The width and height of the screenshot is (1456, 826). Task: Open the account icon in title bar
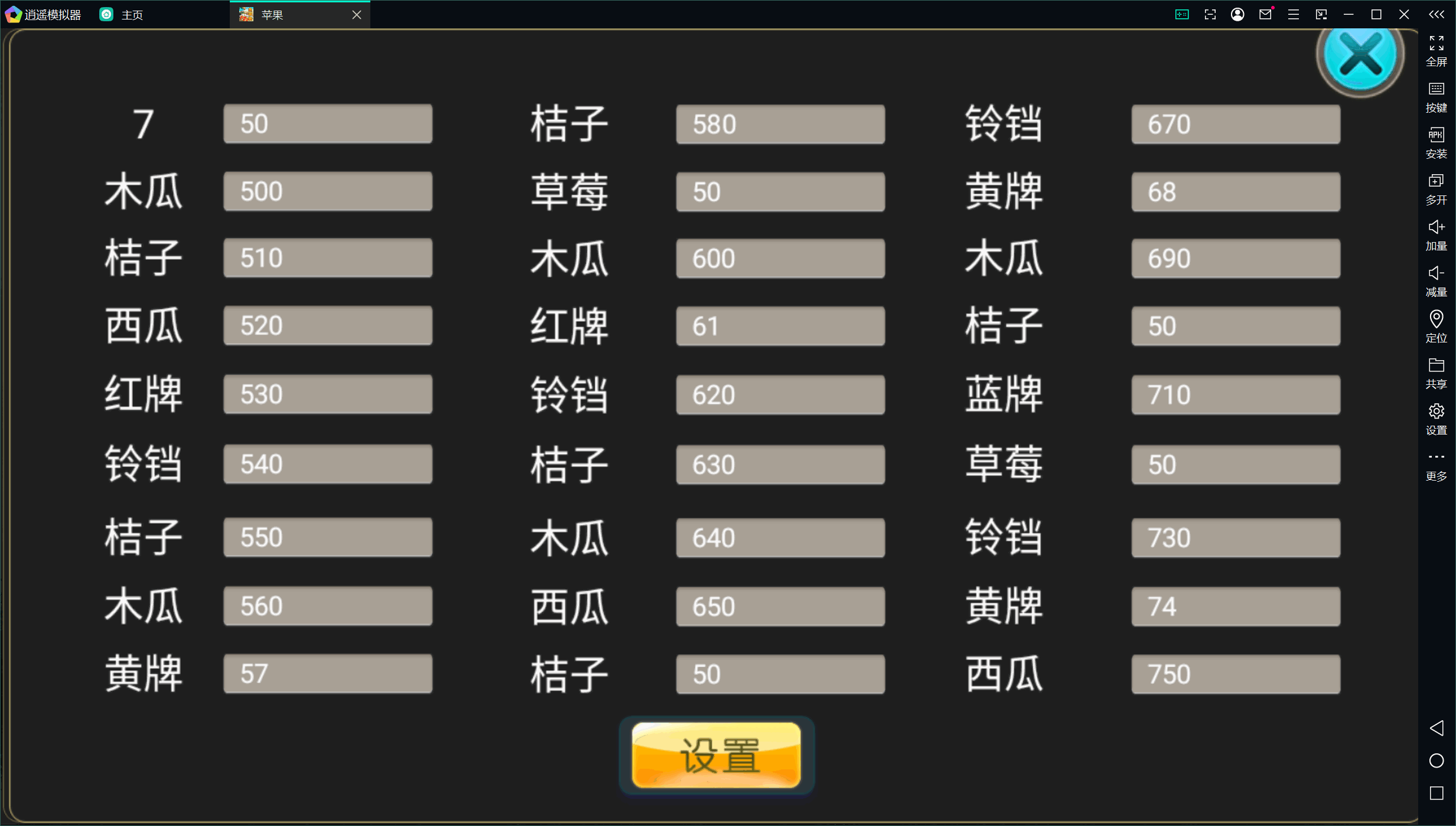tap(1237, 14)
